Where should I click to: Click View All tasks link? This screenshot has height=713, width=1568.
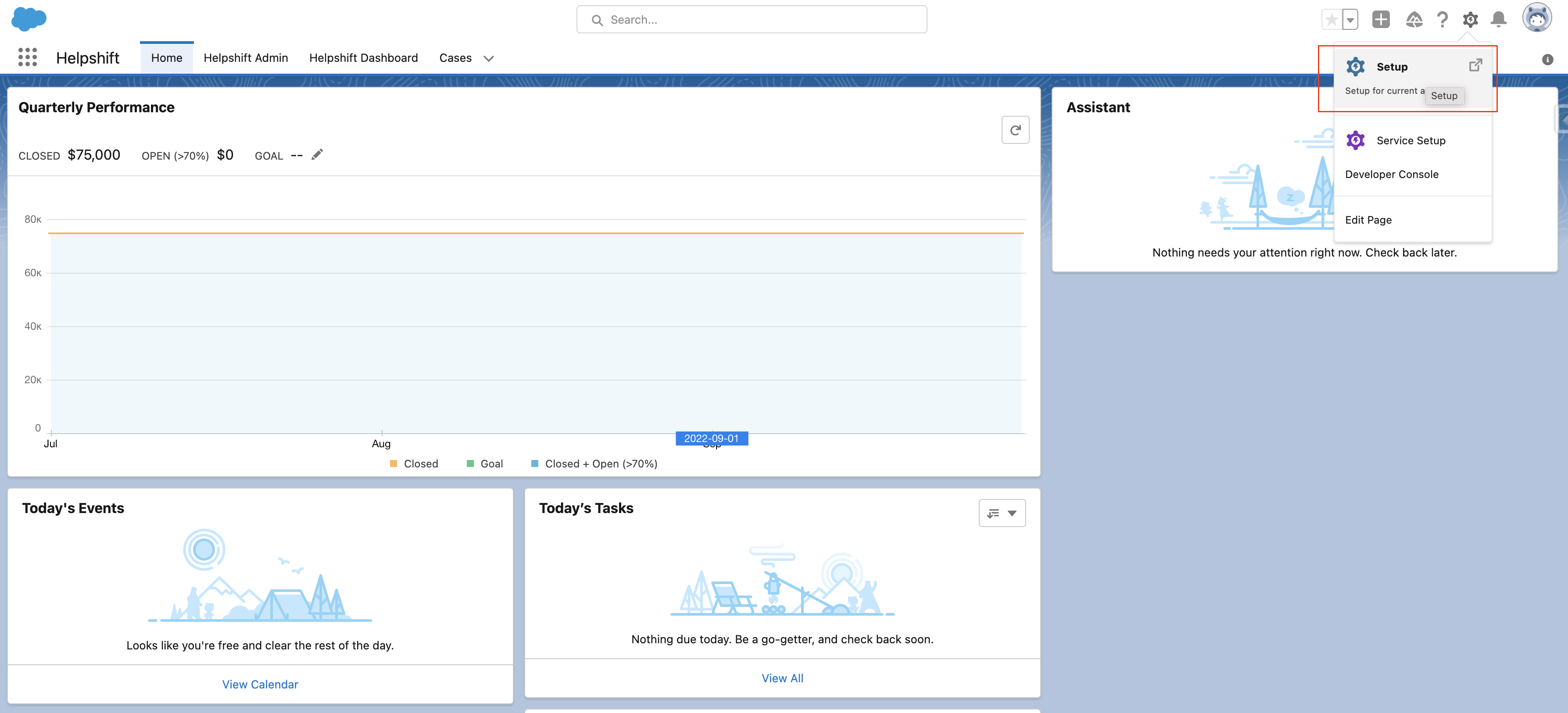pos(782,678)
